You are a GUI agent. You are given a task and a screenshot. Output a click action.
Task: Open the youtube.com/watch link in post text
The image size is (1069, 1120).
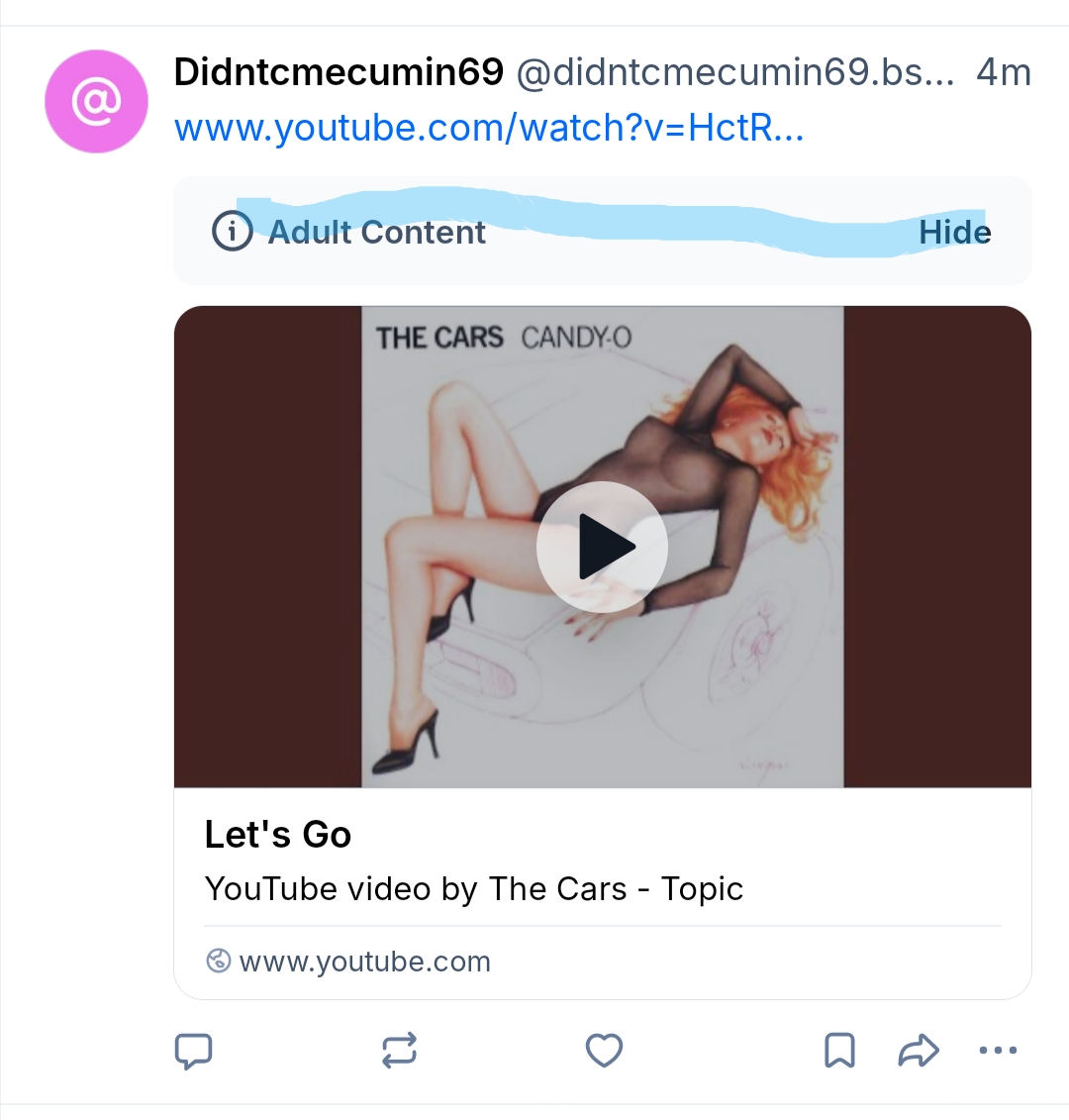489,128
